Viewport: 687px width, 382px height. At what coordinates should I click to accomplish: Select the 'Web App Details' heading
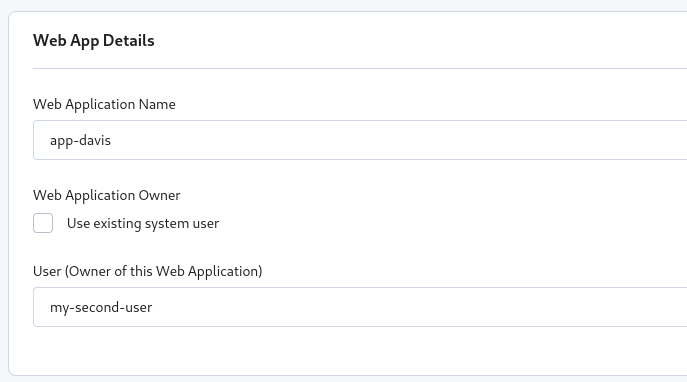pos(94,40)
